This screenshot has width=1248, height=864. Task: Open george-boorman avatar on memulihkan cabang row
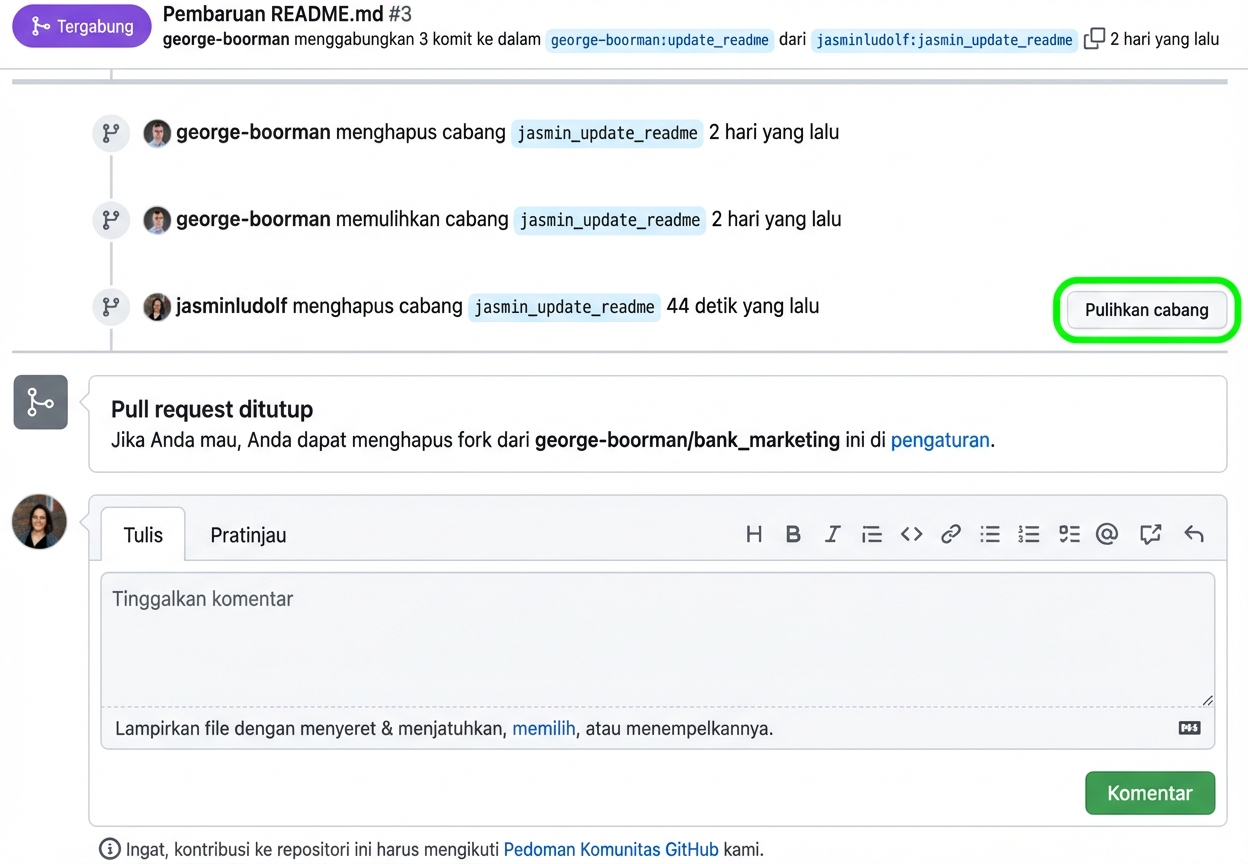coord(157,220)
